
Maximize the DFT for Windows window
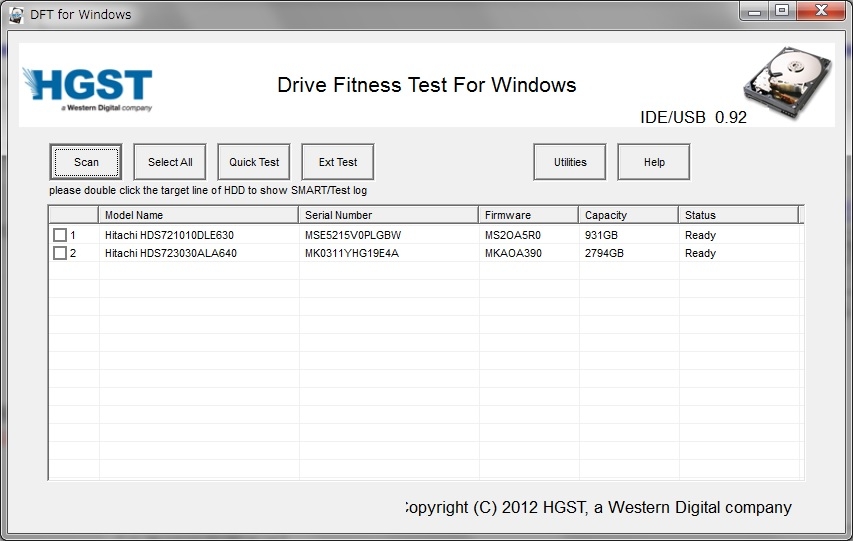click(x=782, y=11)
